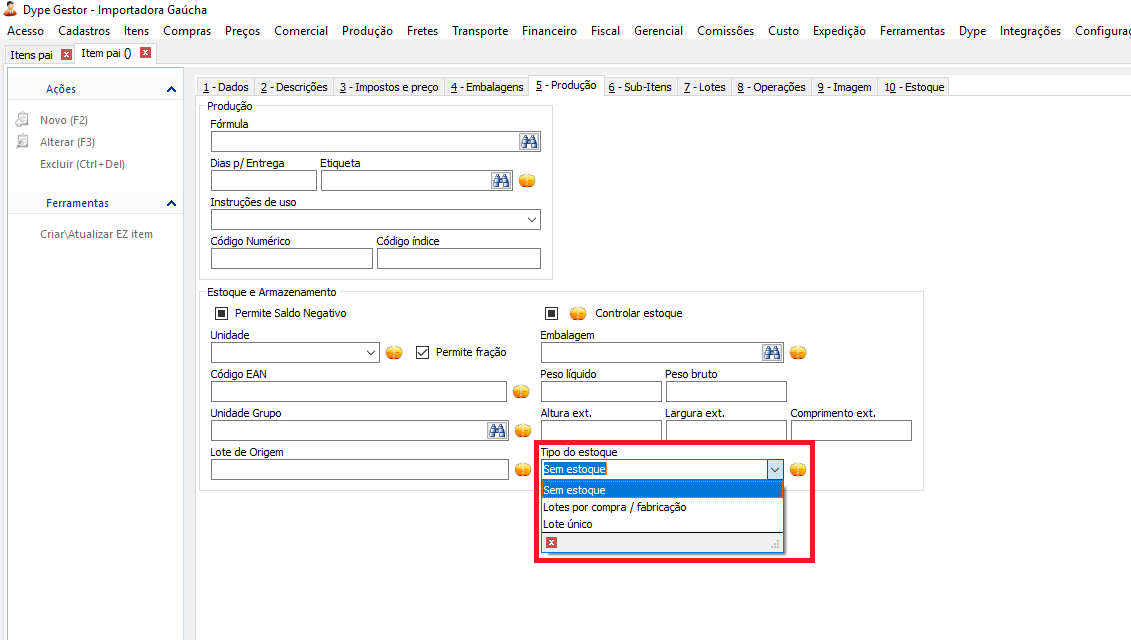Switch to the 4 - Embalagens tab

(x=487, y=87)
